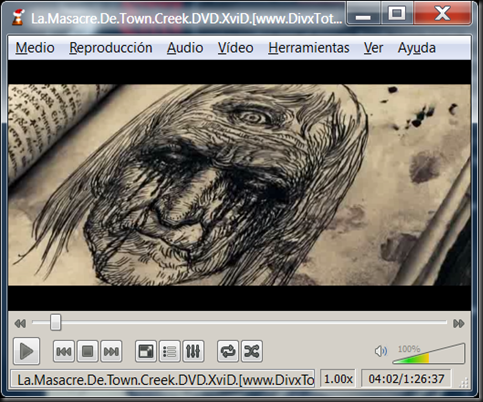Minimize the VLC window
Image resolution: width=483 pixels, height=402 pixels.
tap(363, 14)
